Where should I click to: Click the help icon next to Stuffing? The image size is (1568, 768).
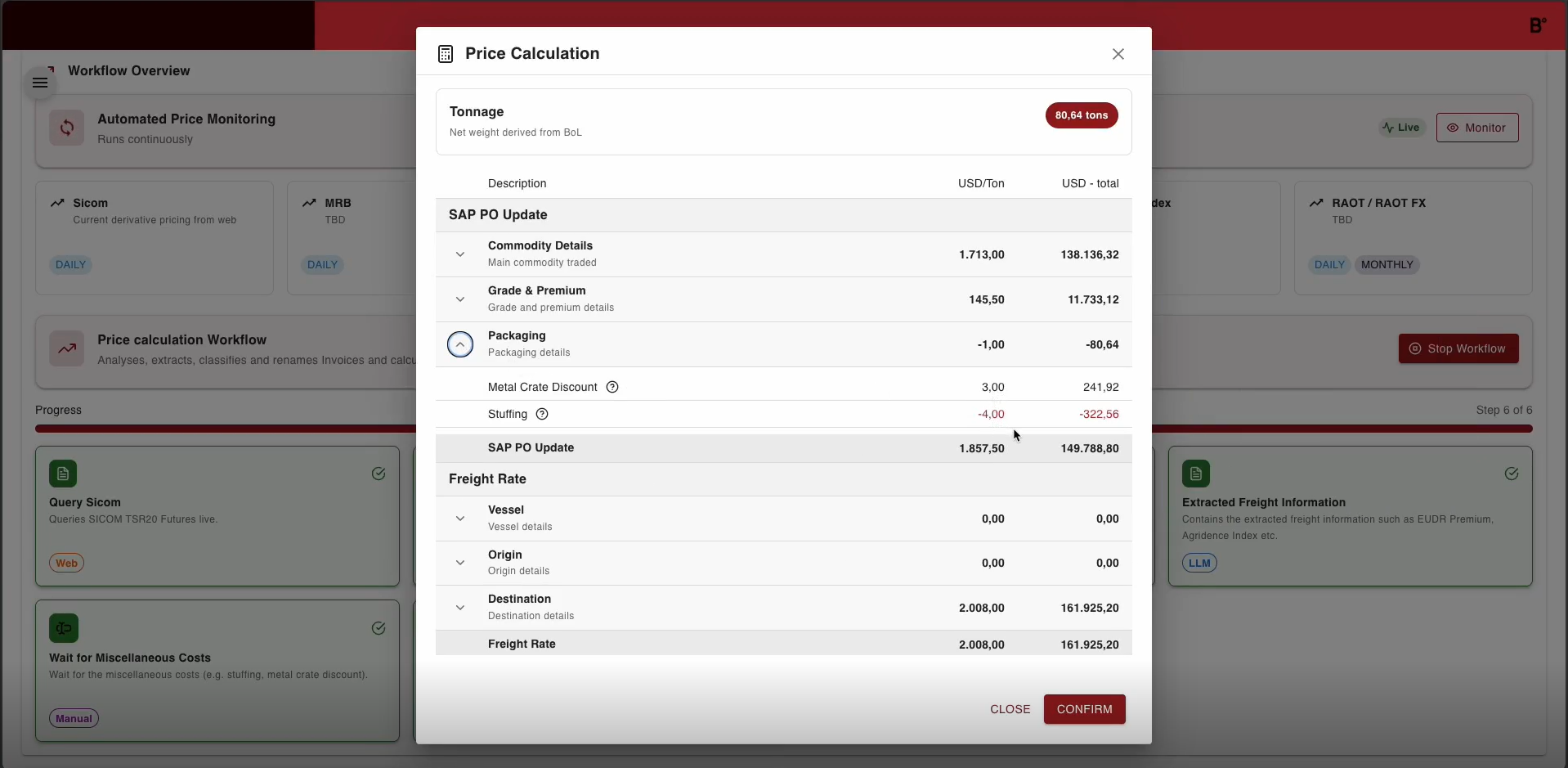tap(542, 414)
